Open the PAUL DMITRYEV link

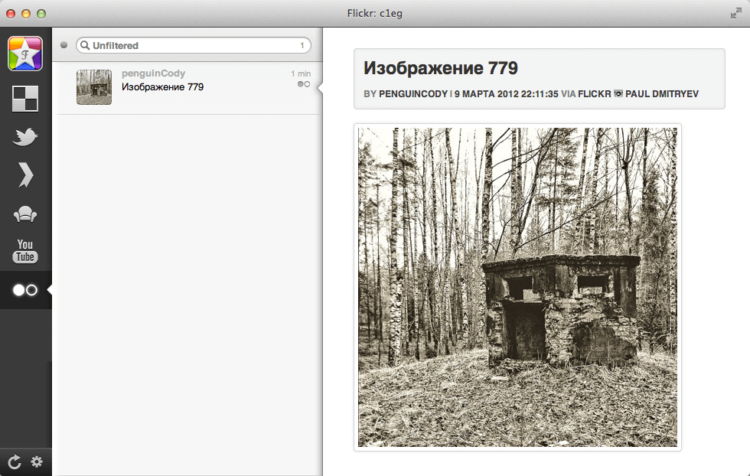click(x=662, y=94)
